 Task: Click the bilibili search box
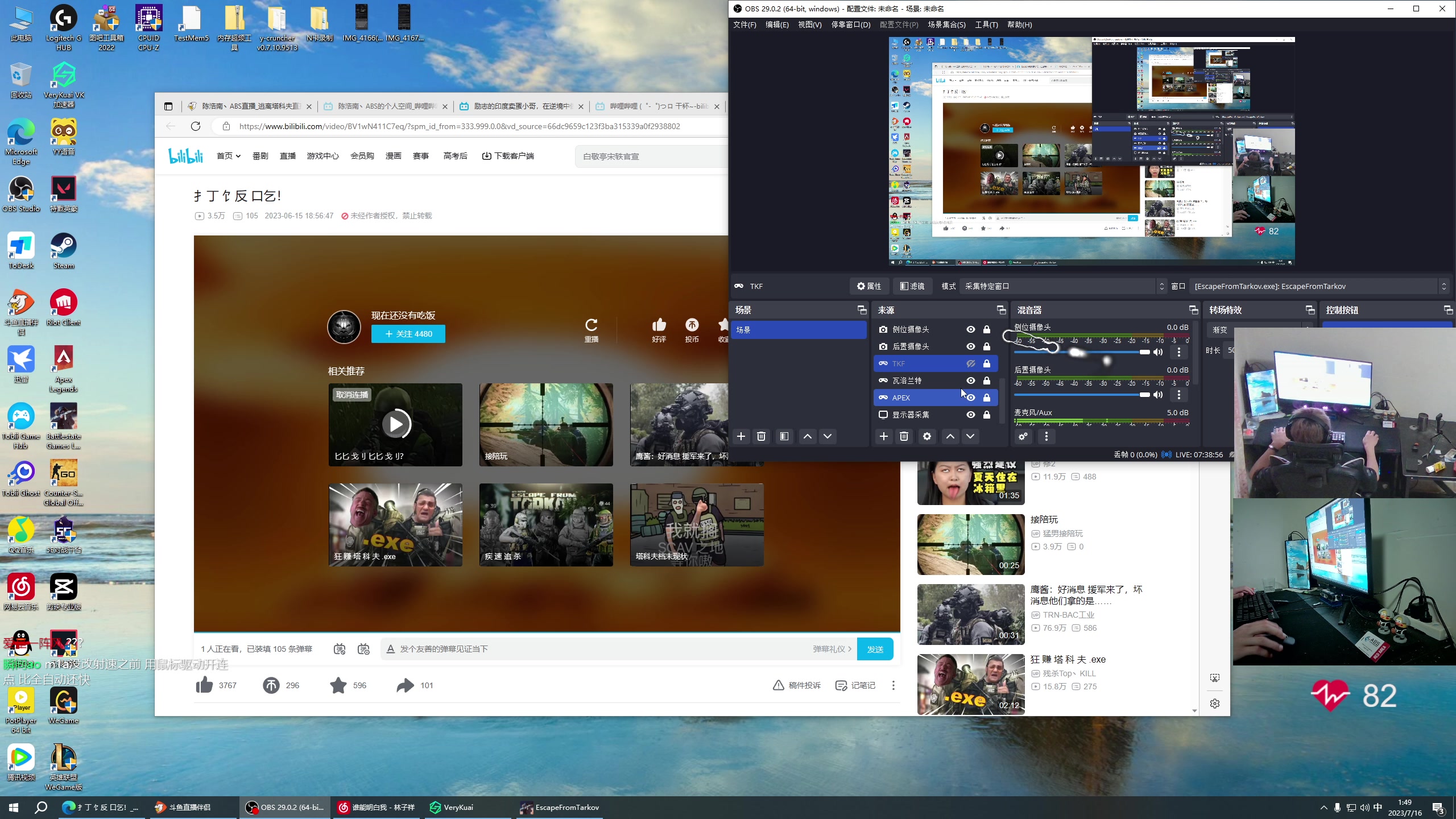652,156
